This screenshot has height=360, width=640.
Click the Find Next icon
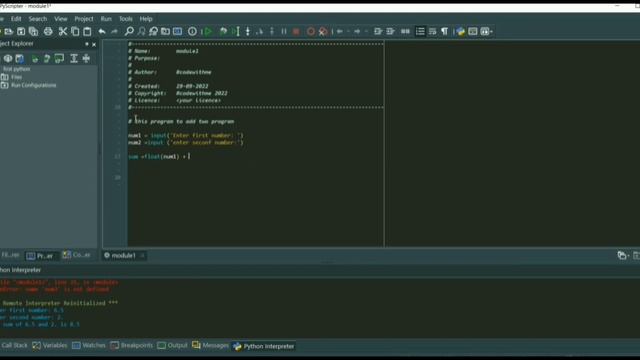coord(141,31)
